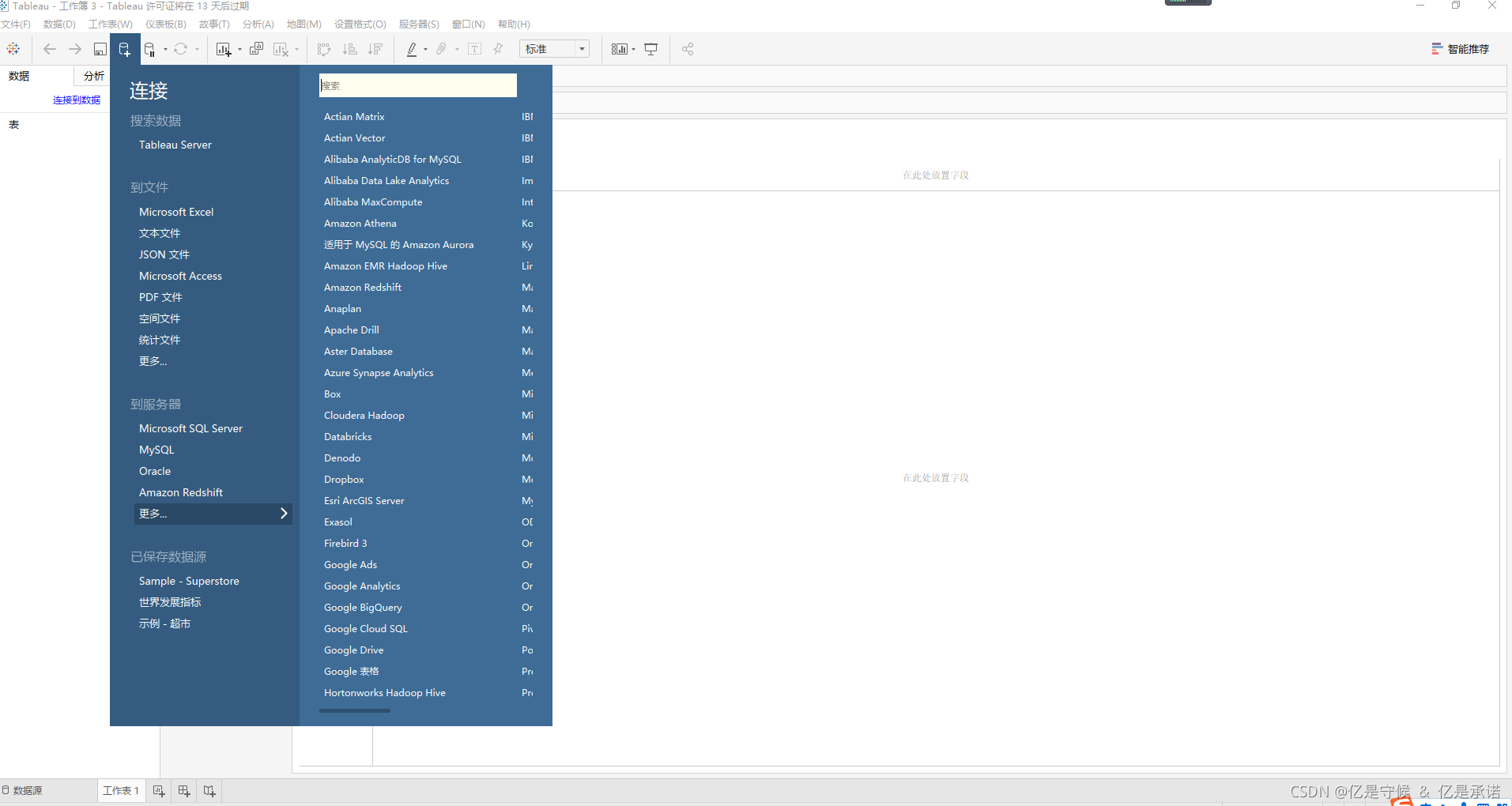This screenshot has width=1512, height=806.
Task: Switch to the 分析 pane tab
Action: click(93, 76)
